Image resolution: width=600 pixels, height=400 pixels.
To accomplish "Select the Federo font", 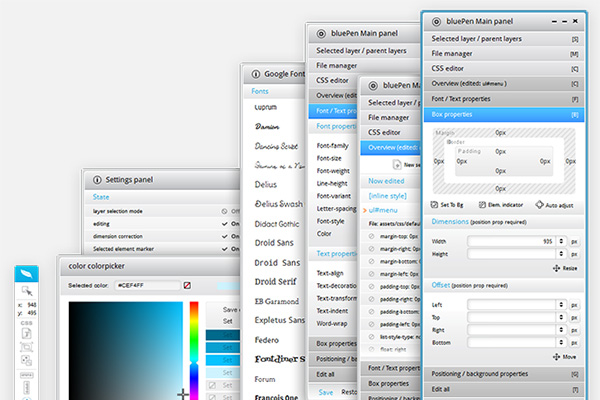I will pos(267,340).
